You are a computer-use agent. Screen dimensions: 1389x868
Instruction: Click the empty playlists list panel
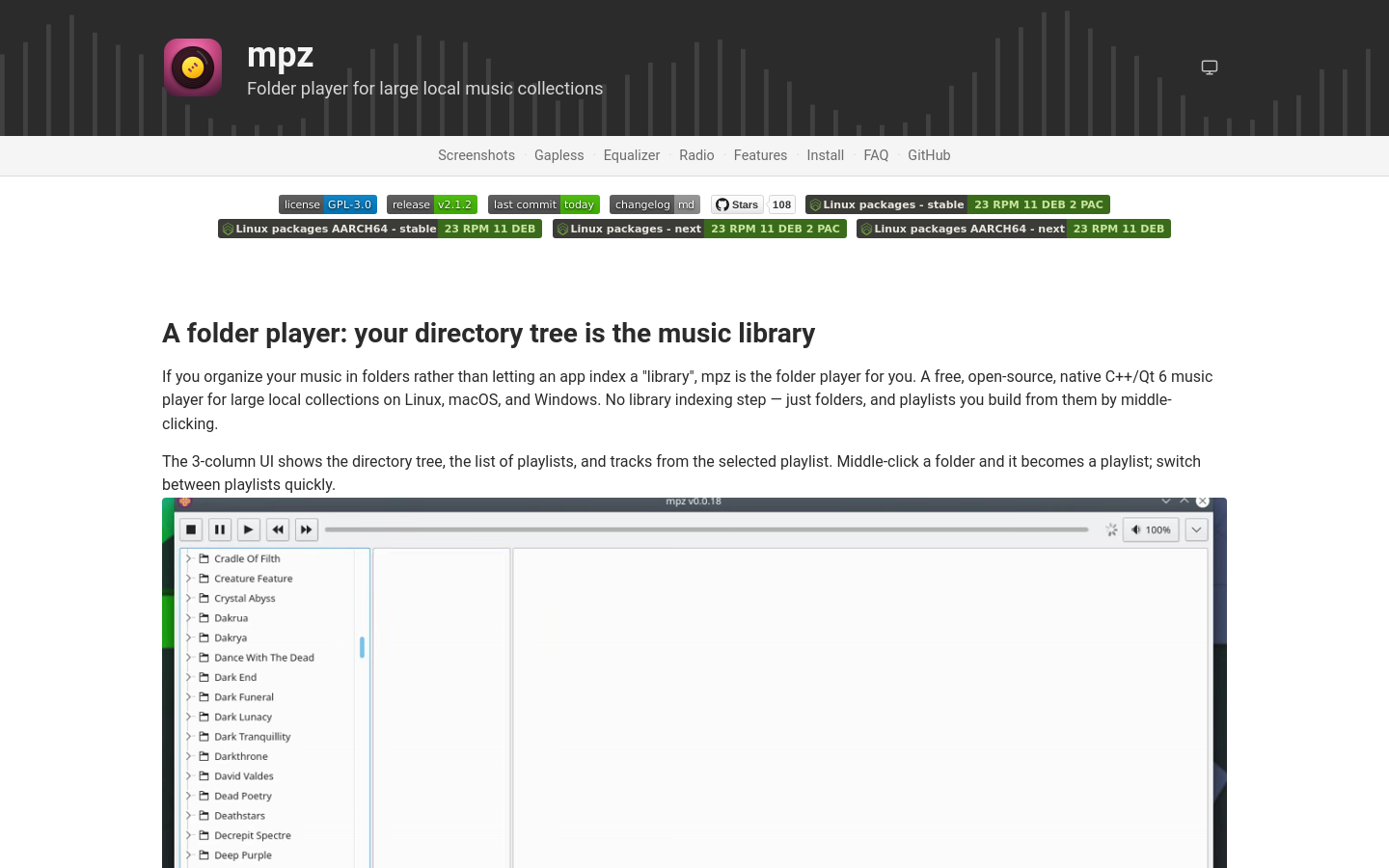tap(442, 709)
